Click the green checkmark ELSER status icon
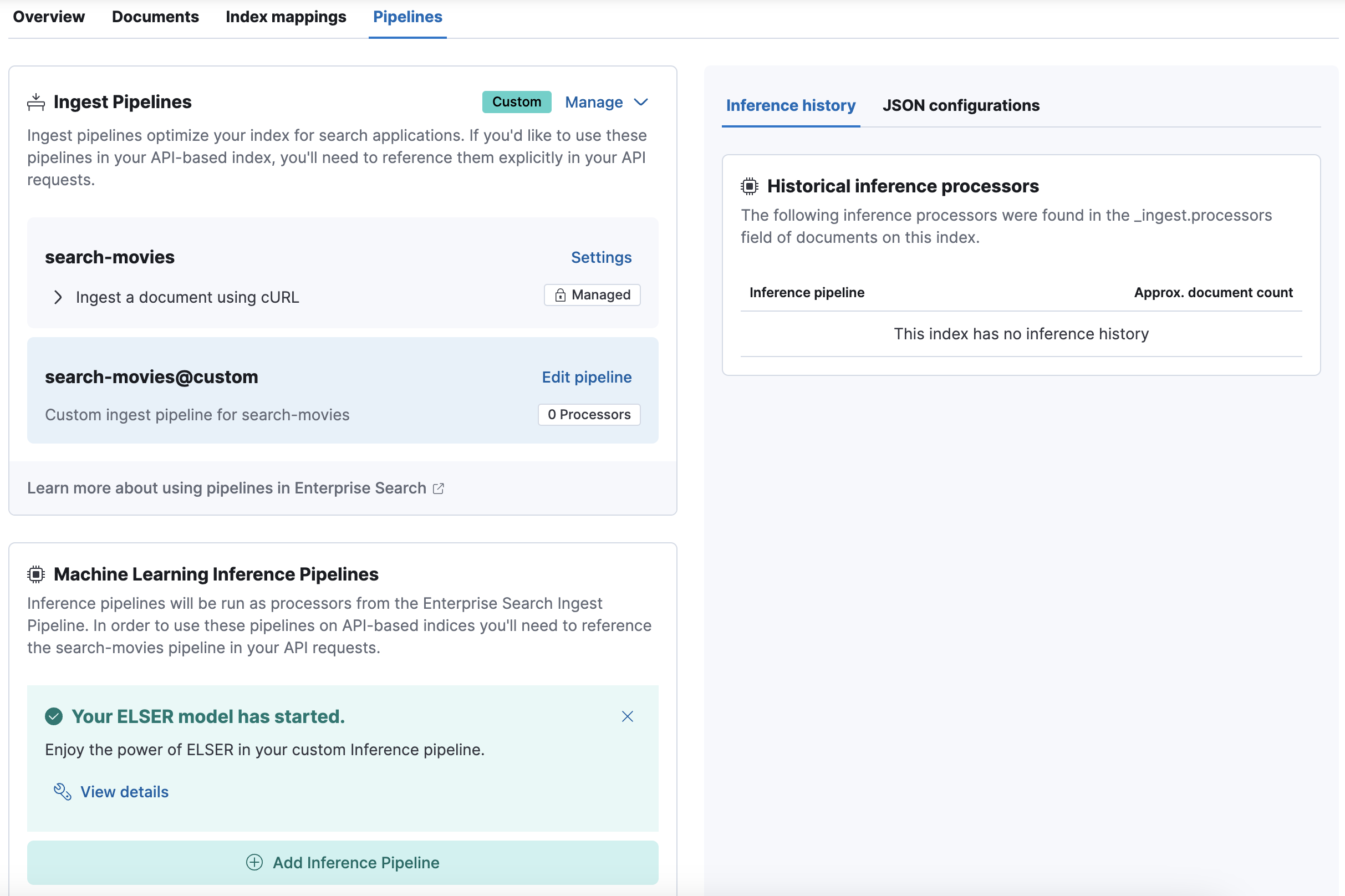This screenshot has height=896, width=1345. 54,716
